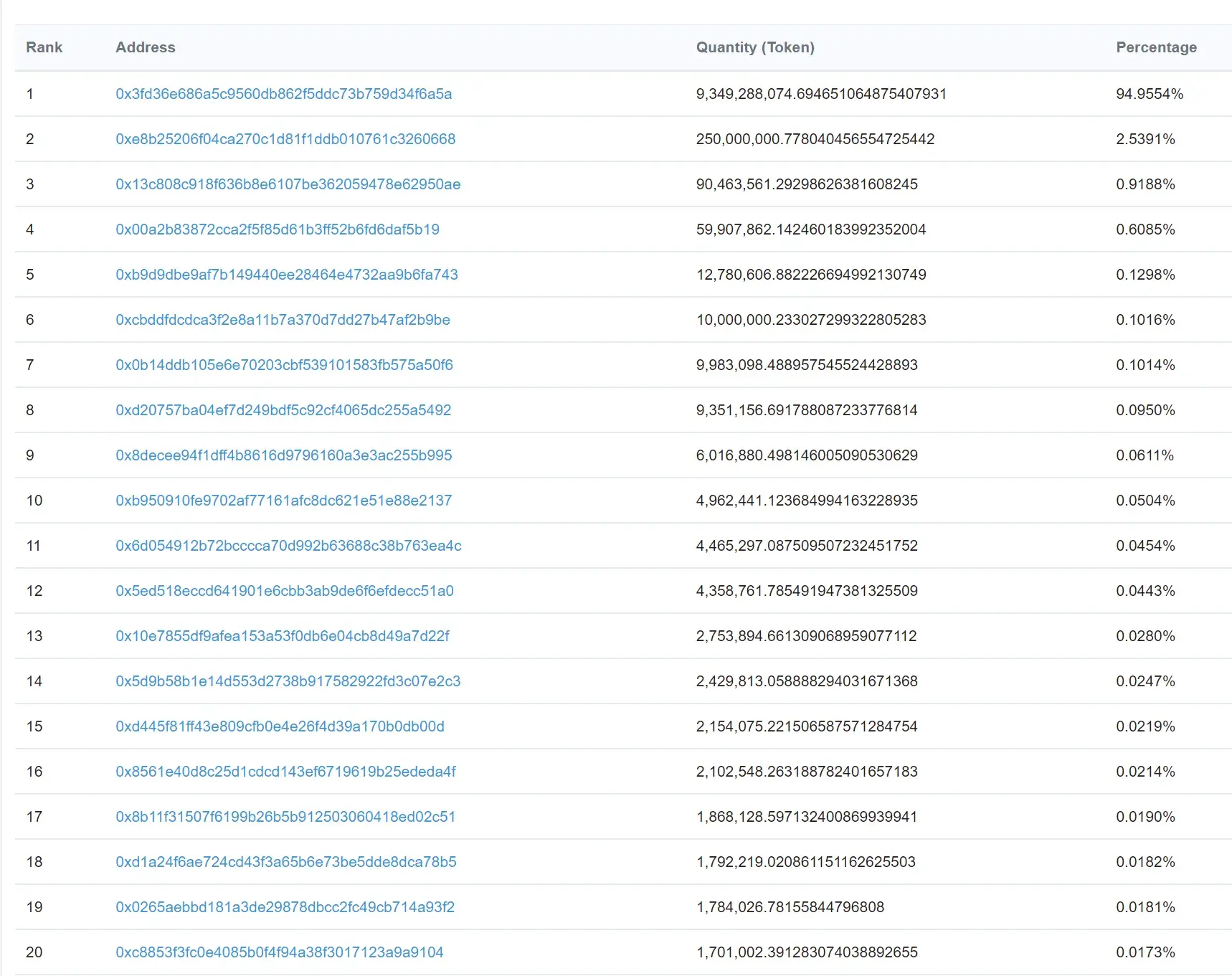Open address 0xb9d9dbe9af7b149440ee28464e4732aa9b6fa743
This screenshot has width=1232, height=976.
(287, 275)
